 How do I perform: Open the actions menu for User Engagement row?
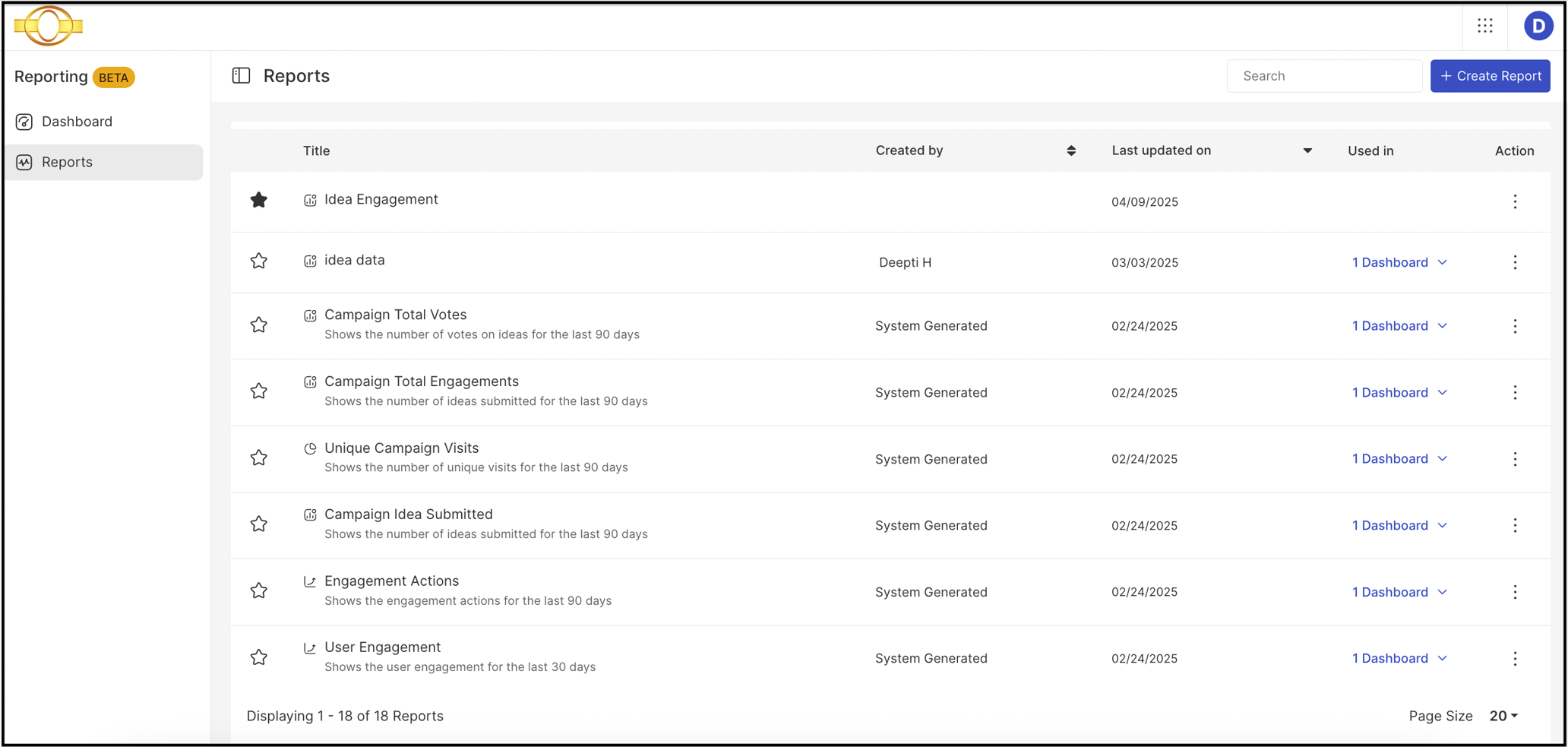tap(1515, 658)
